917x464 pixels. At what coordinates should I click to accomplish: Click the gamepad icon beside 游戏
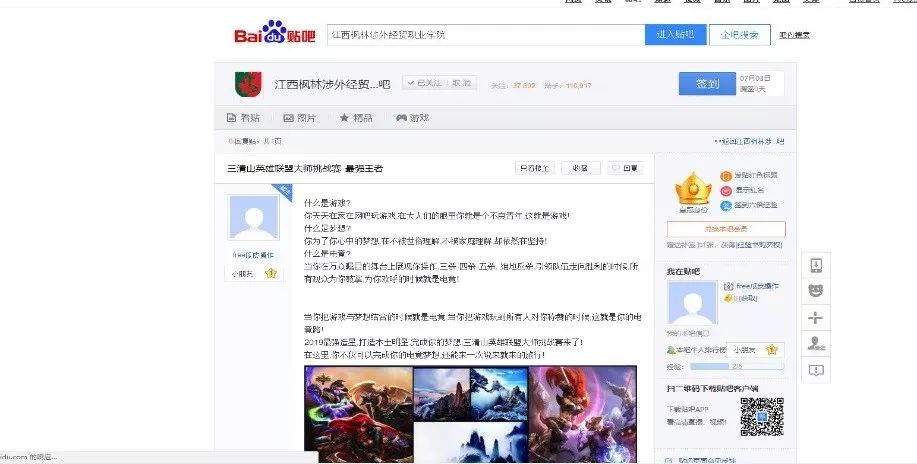point(401,118)
